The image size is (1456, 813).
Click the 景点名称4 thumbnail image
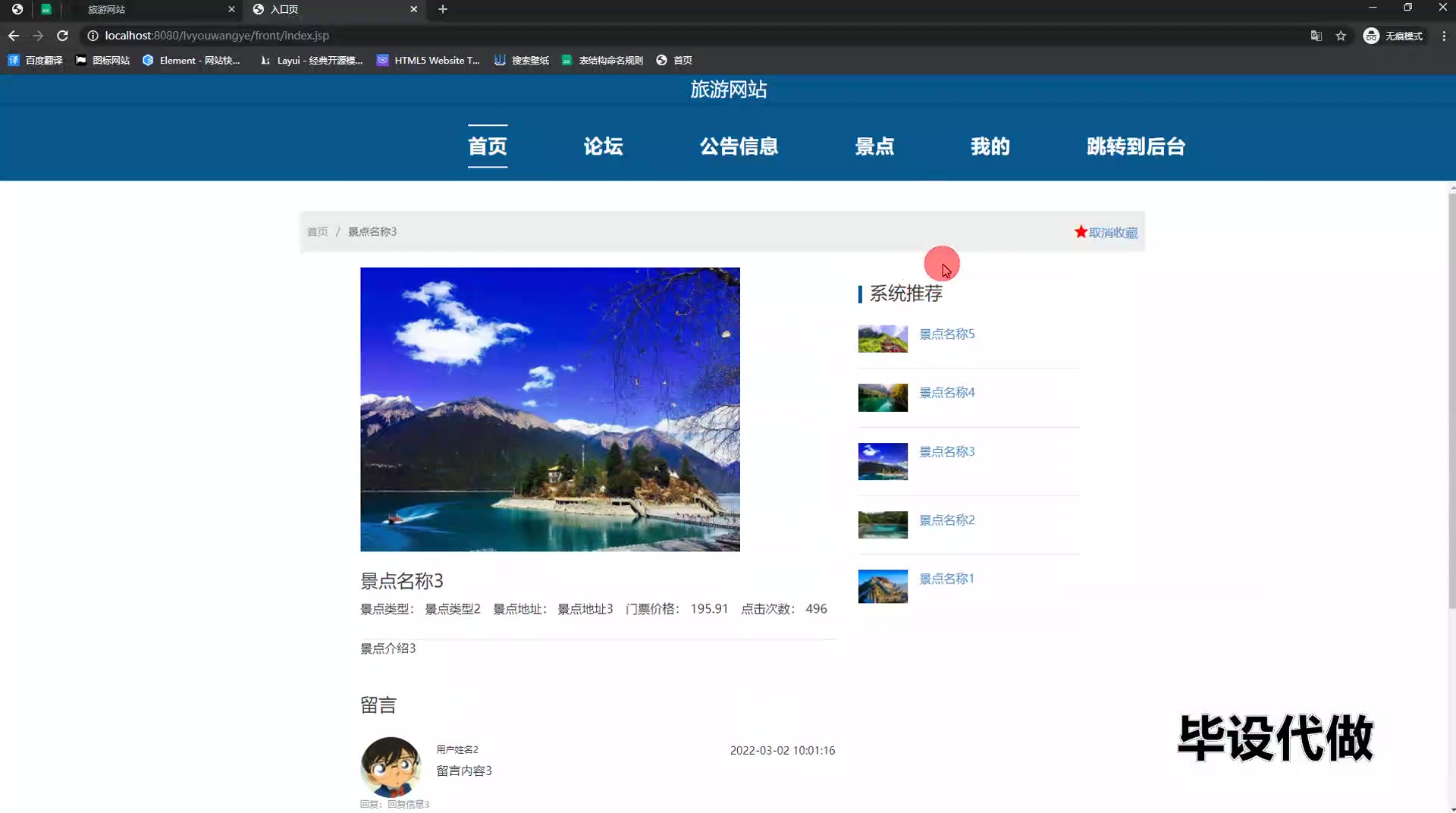click(x=883, y=397)
